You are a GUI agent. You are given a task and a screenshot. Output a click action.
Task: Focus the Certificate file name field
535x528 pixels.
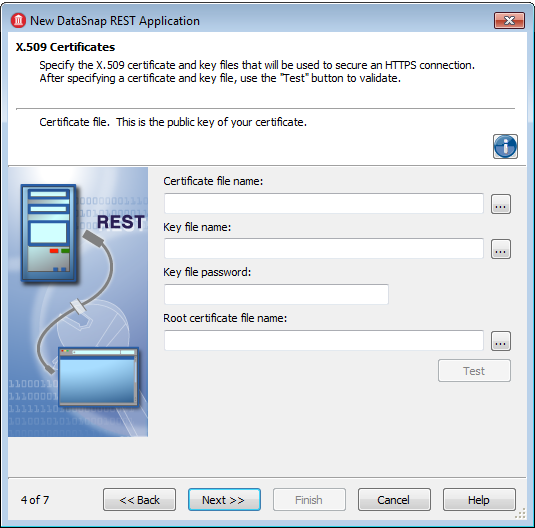[324, 203]
